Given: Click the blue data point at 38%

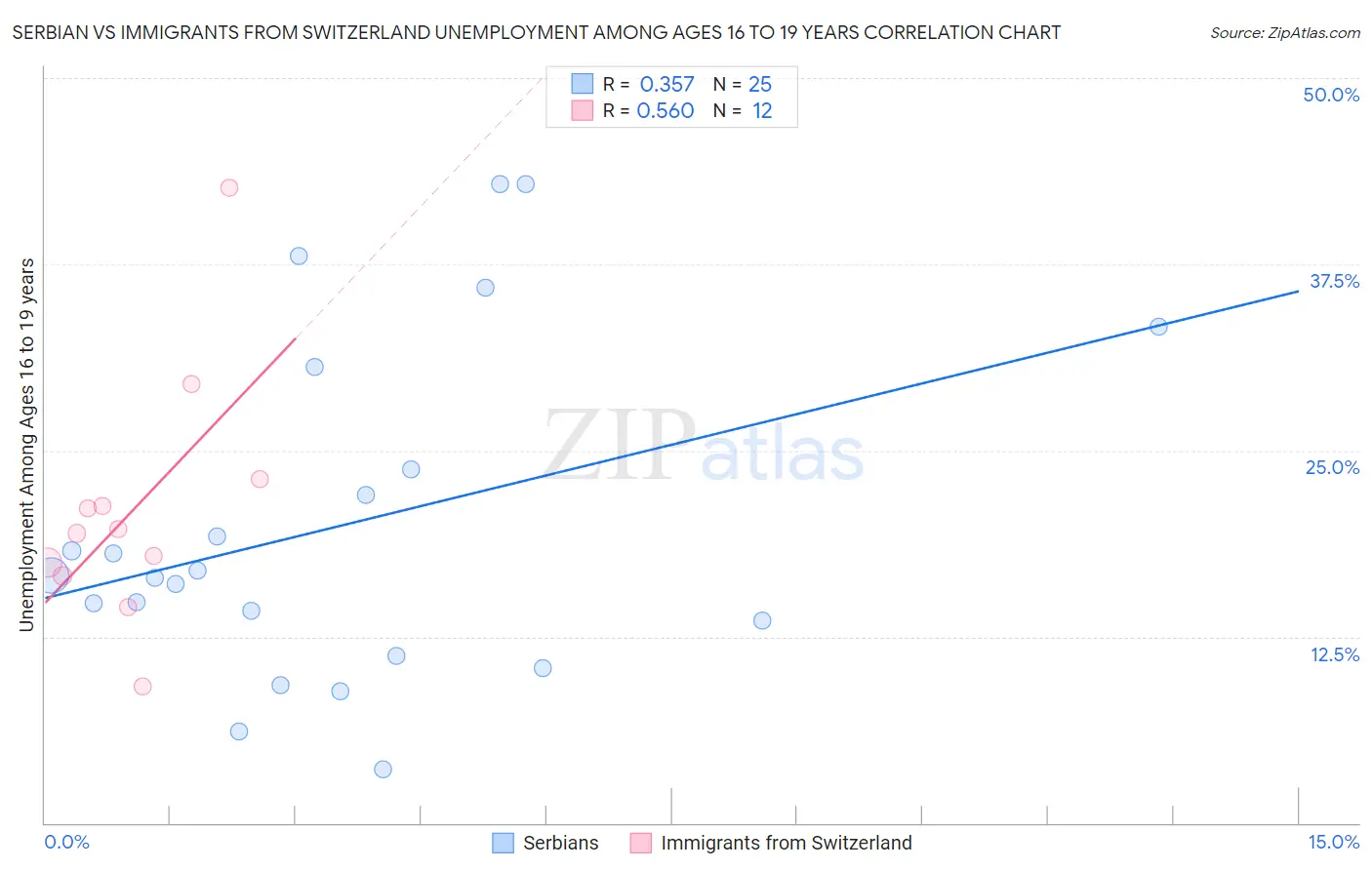Looking at the screenshot, I should [x=299, y=257].
